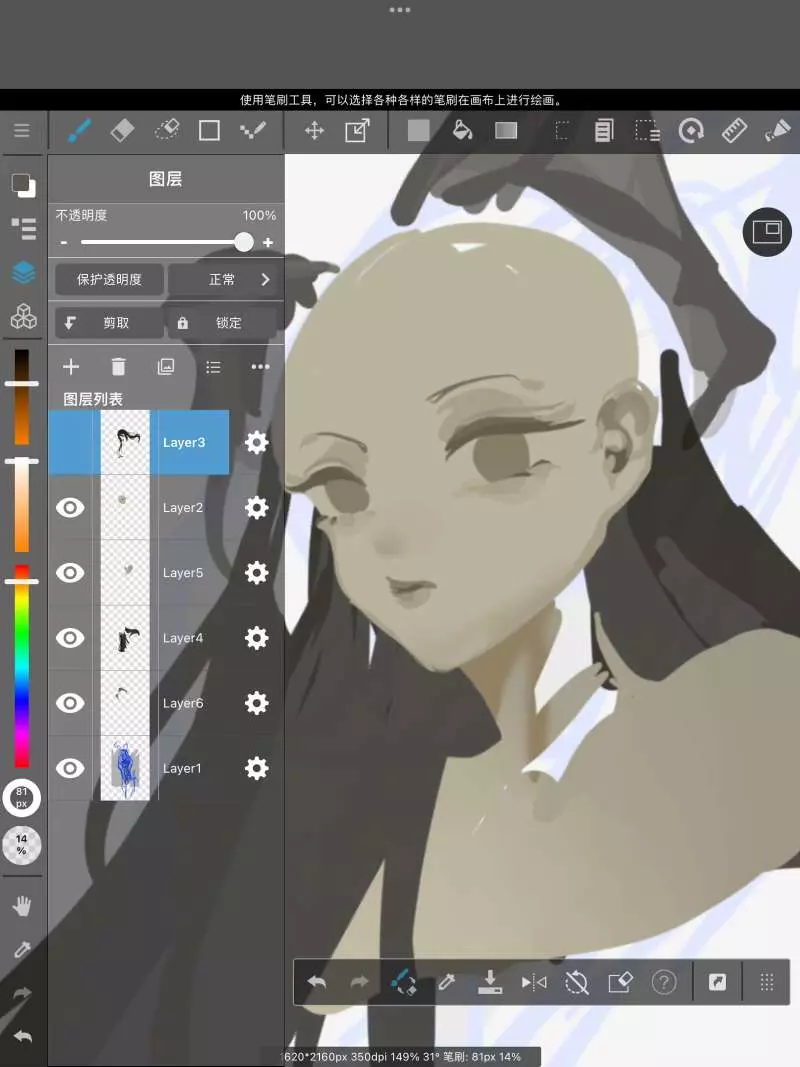Select the Eraser tool in top toolbar

pos(121,130)
